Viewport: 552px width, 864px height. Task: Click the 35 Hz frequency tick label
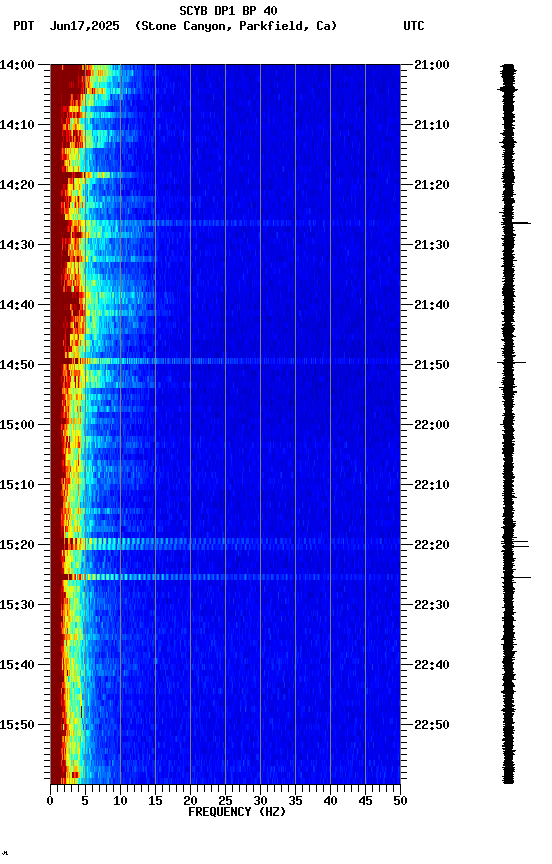click(x=295, y=801)
